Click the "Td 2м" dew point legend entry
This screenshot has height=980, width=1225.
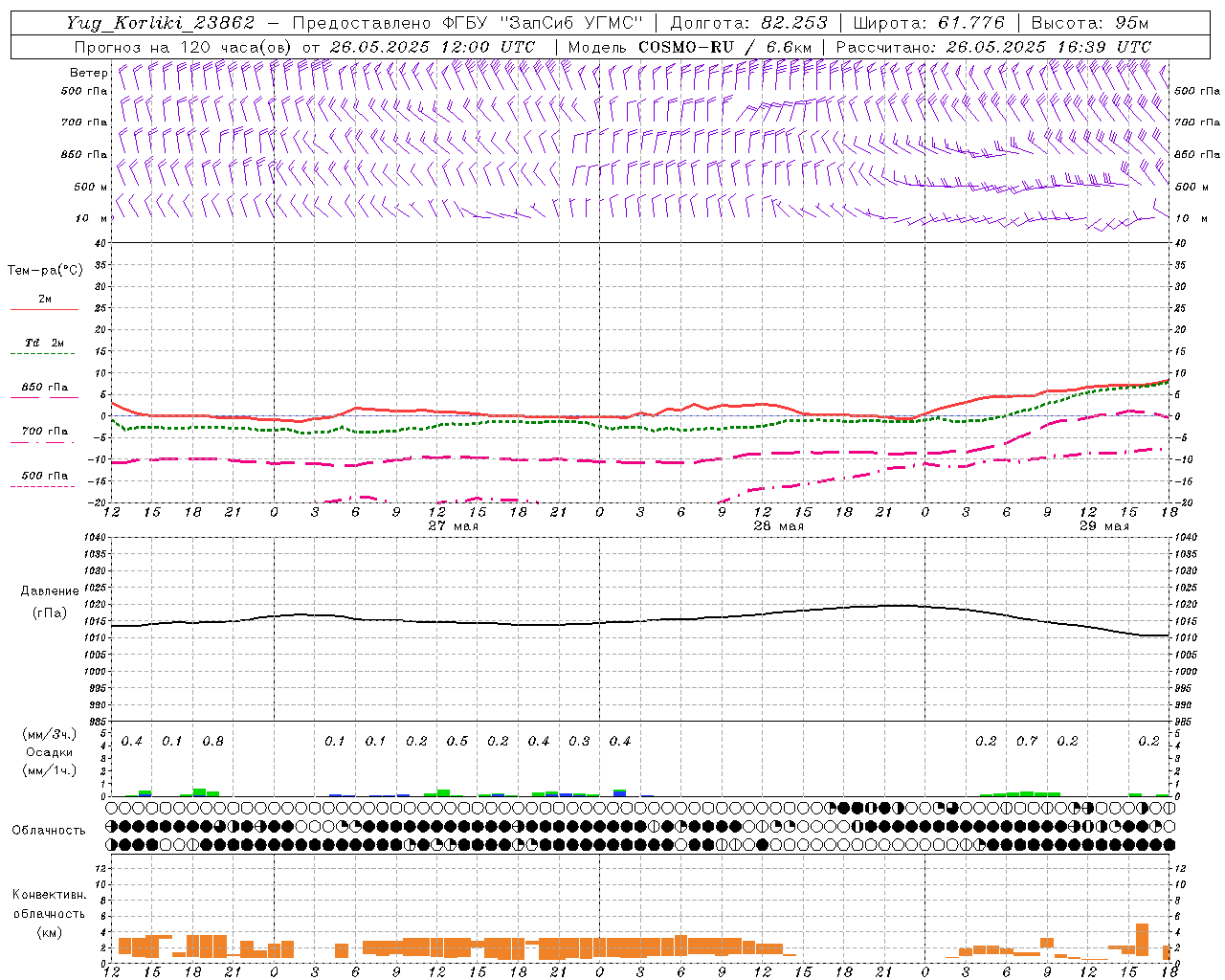click(45, 343)
